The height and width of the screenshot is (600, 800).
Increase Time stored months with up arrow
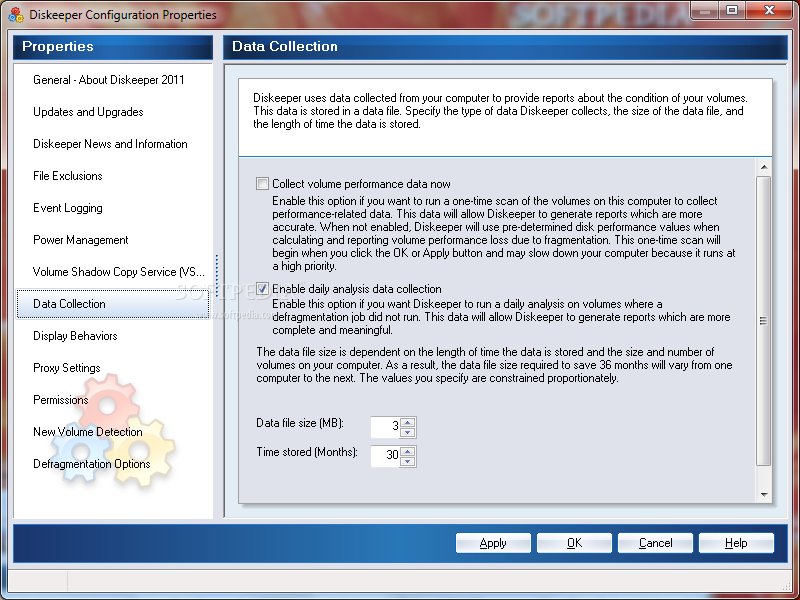(x=408, y=452)
